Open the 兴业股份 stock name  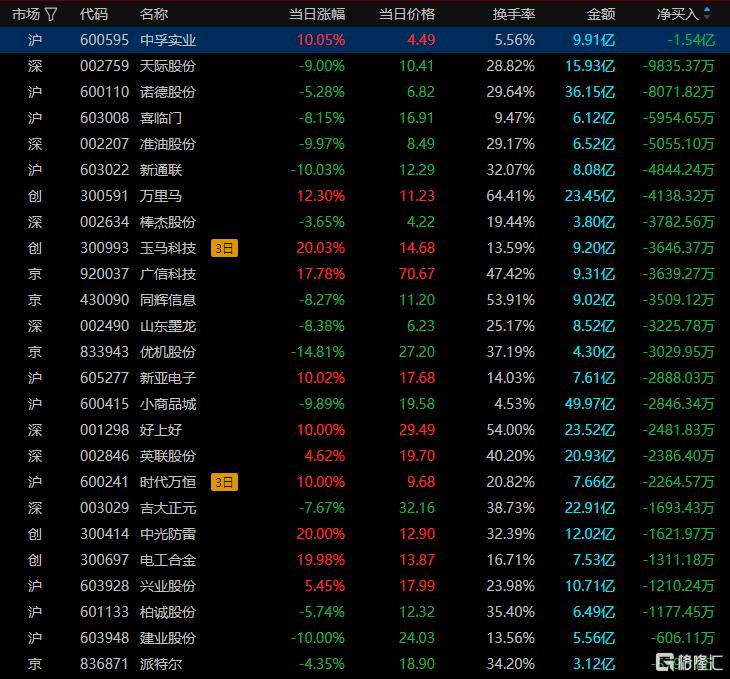168,586
